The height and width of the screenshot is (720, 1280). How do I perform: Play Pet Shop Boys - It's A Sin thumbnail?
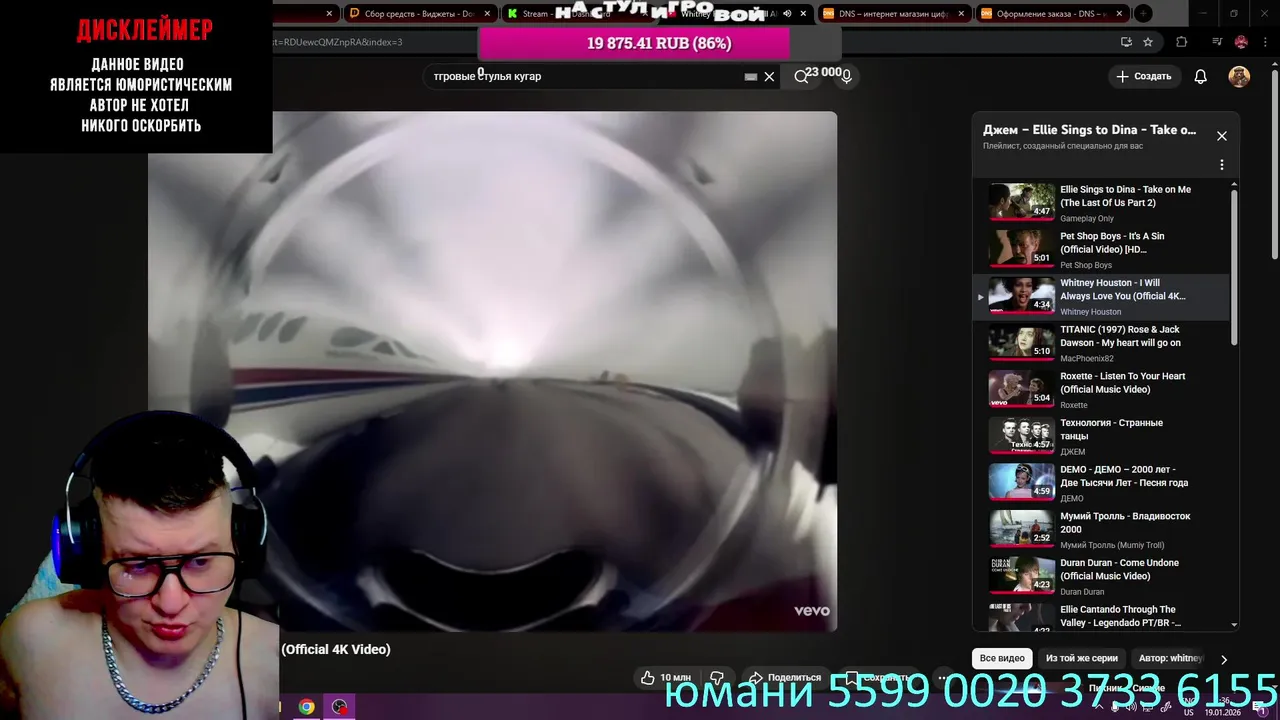[1021, 248]
